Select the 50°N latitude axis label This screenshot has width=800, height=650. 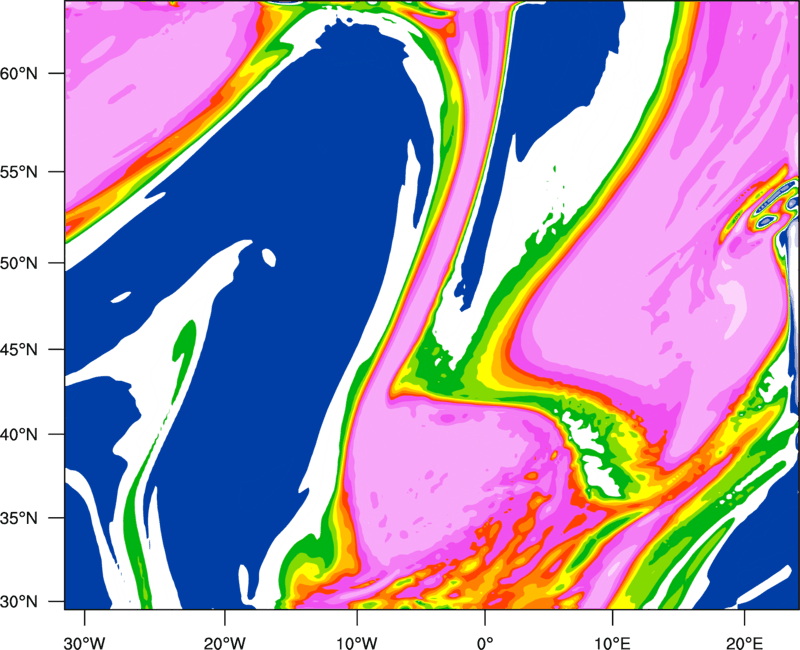click(19, 264)
